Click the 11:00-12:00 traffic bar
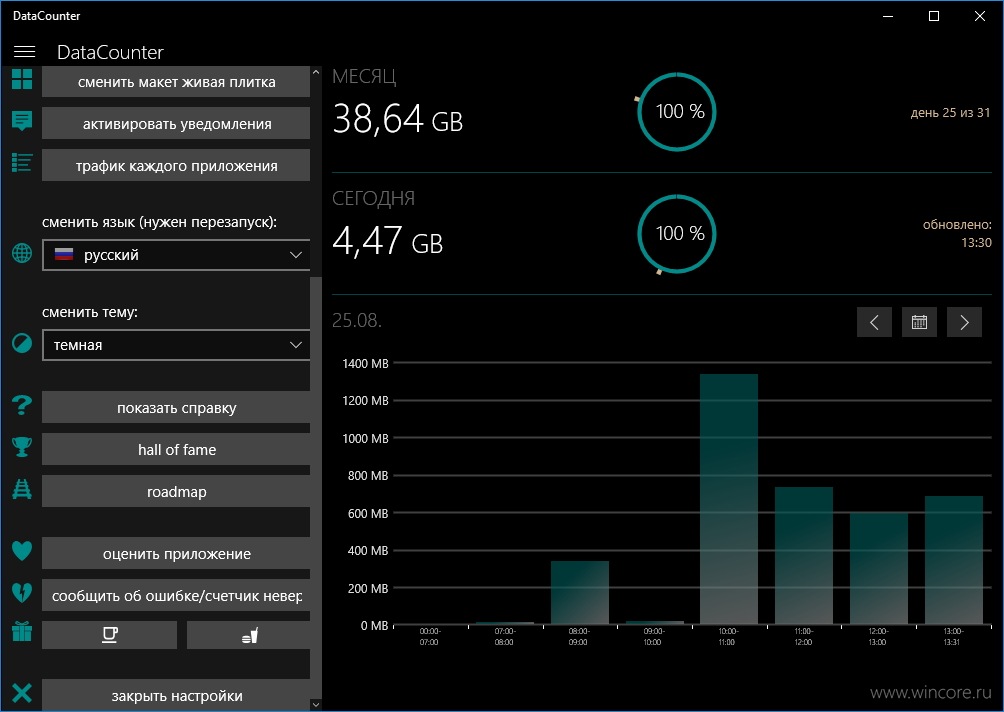This screenshot has height=712, width=1004. click(804, 556)
